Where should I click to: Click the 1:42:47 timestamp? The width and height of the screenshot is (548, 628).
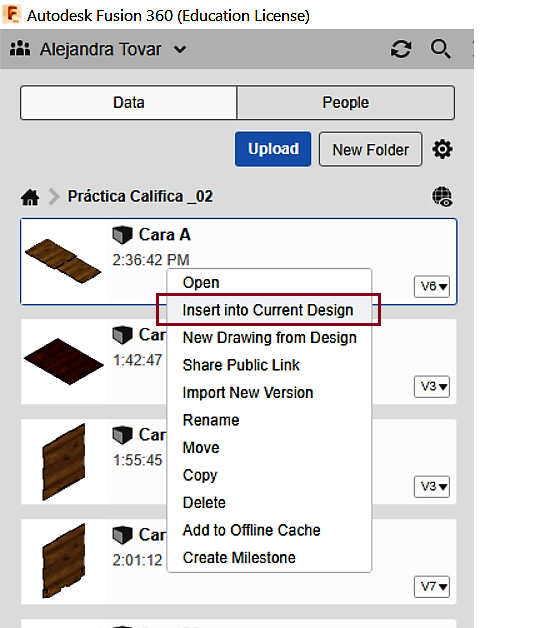coord(137,360)
